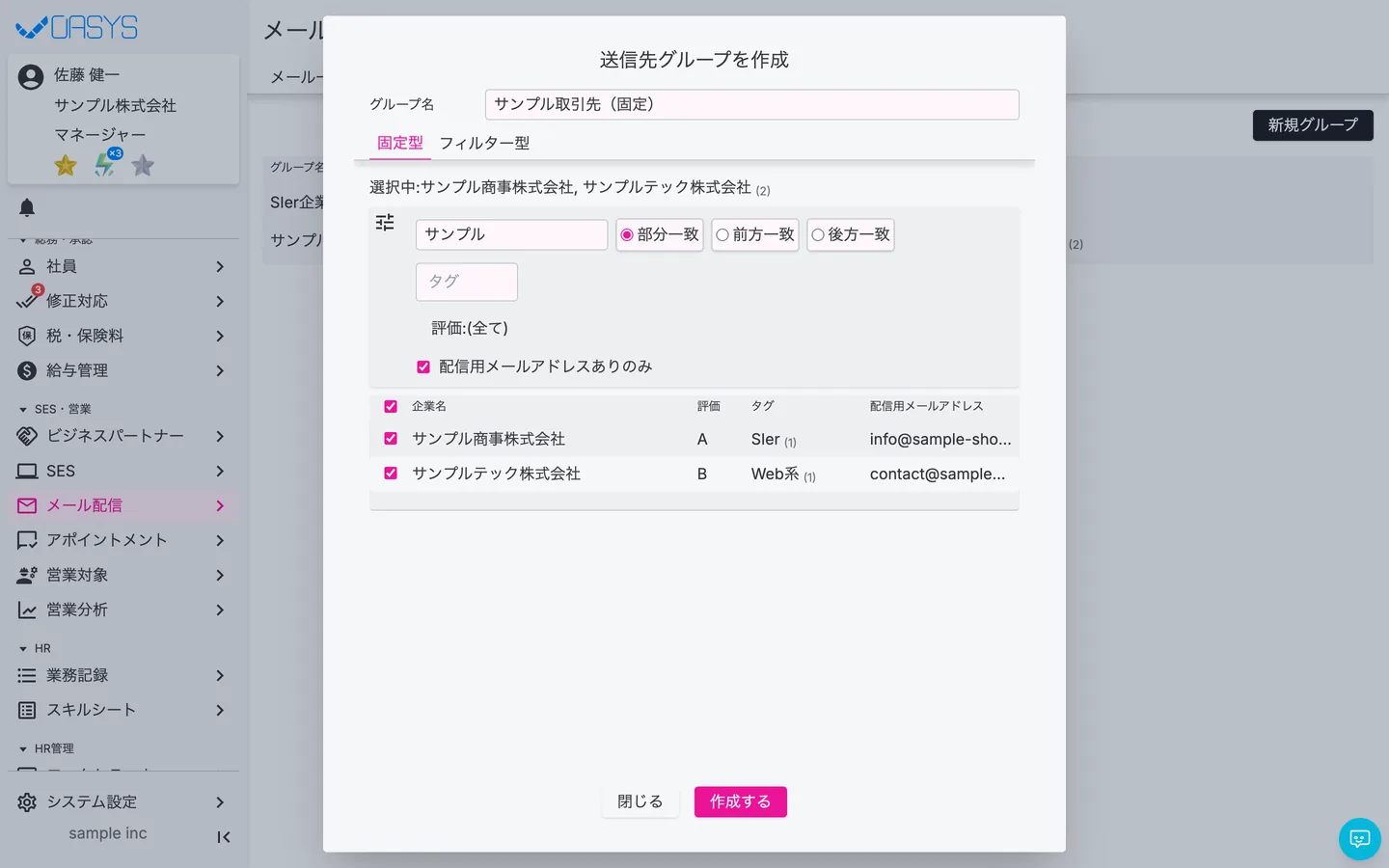Click the lightning bolt x3 badge
The image size is (1389, 868).
pos(106,163)
